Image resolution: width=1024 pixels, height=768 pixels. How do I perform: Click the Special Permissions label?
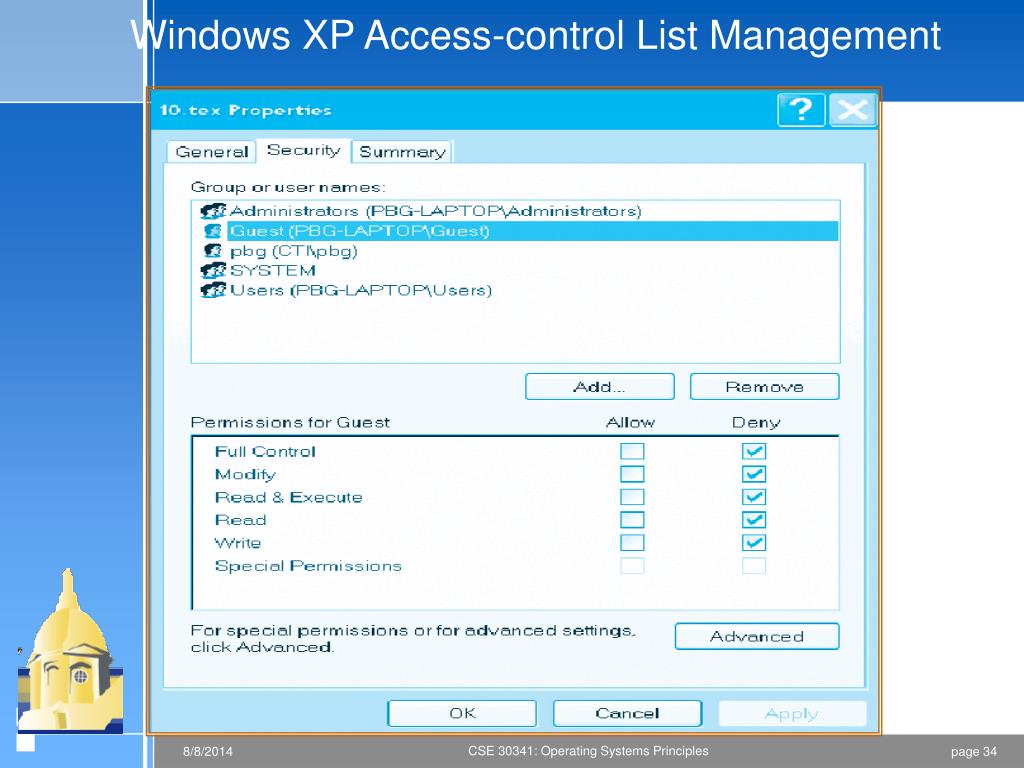308,566
